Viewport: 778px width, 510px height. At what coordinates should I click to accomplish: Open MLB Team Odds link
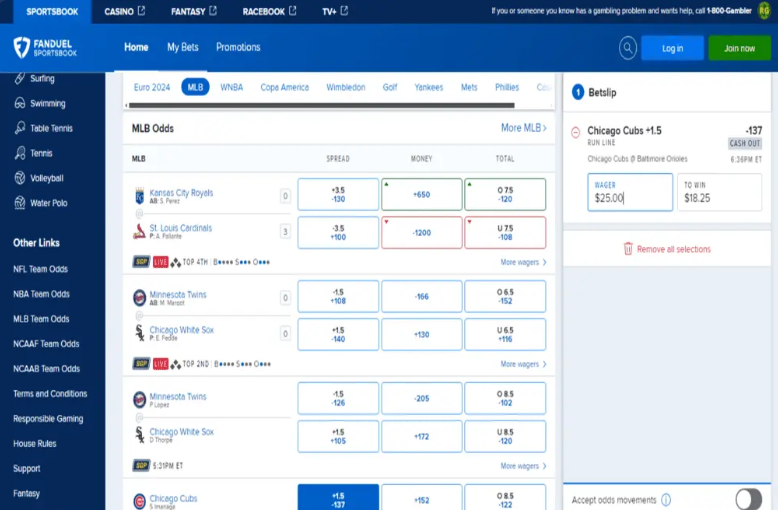click(41, 319)
